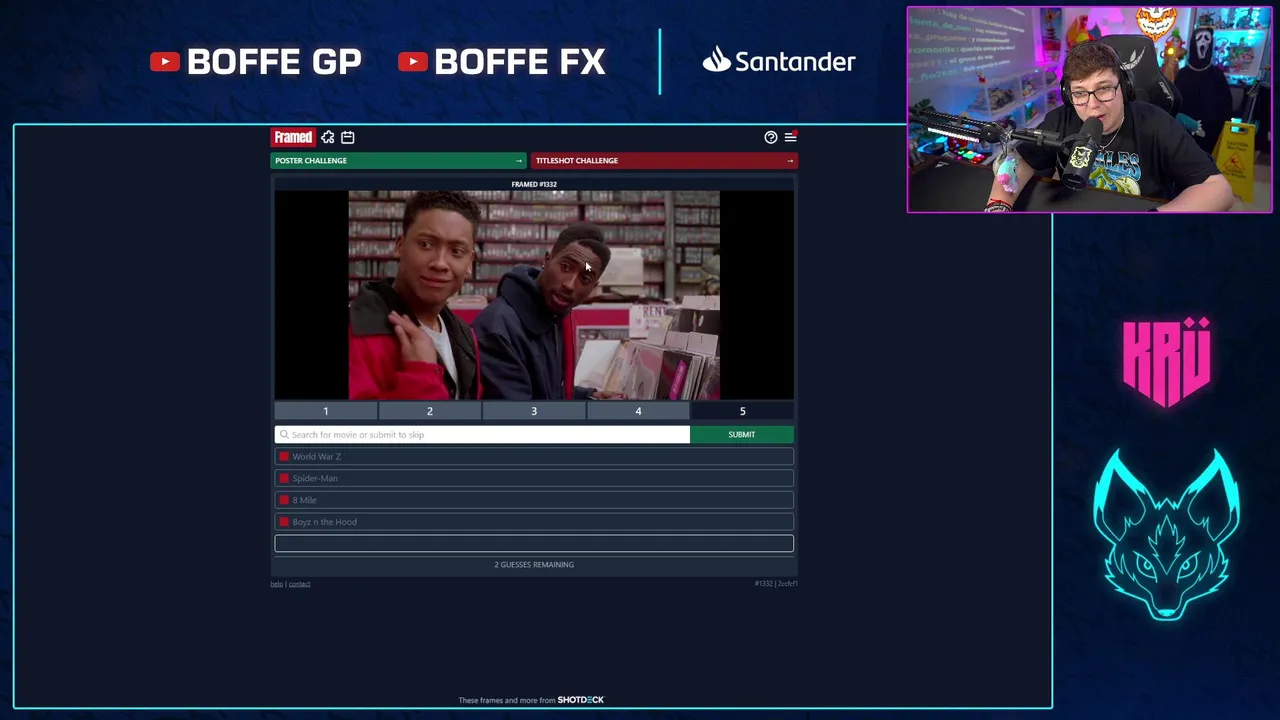
Task: Click the empty fifth guess slot
Action: (534, 543)
